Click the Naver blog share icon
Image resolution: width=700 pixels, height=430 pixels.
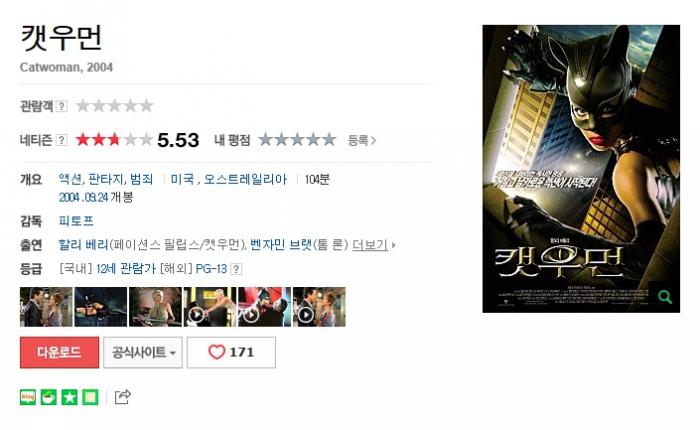[x=28, y=397]
